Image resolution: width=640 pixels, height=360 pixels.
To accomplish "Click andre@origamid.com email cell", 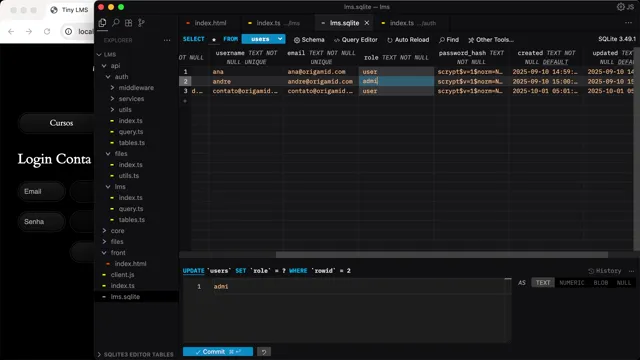I will pyautogui.click(x=320, y=81).
